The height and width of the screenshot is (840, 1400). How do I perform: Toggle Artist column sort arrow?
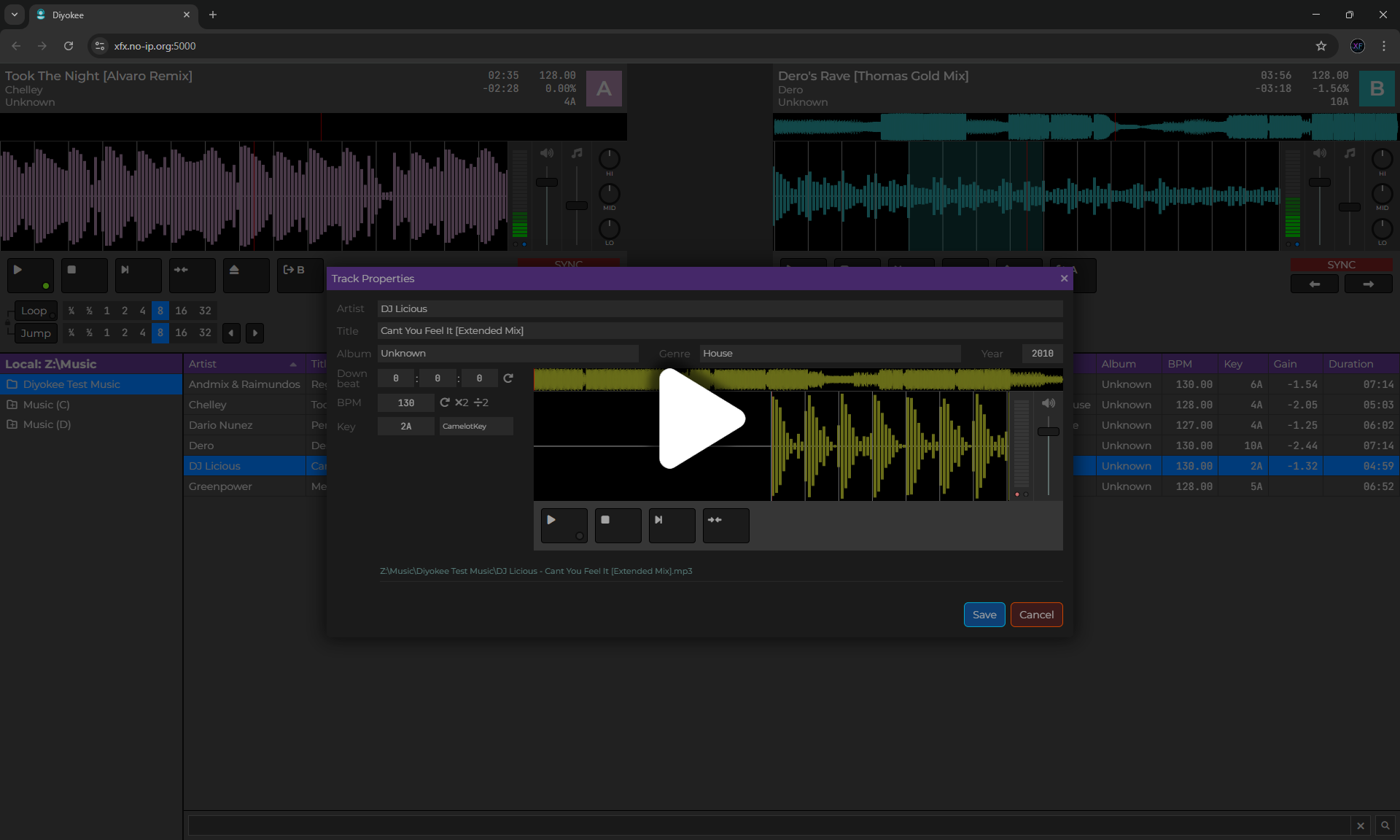pyautogui.click(x=293, y=365)
